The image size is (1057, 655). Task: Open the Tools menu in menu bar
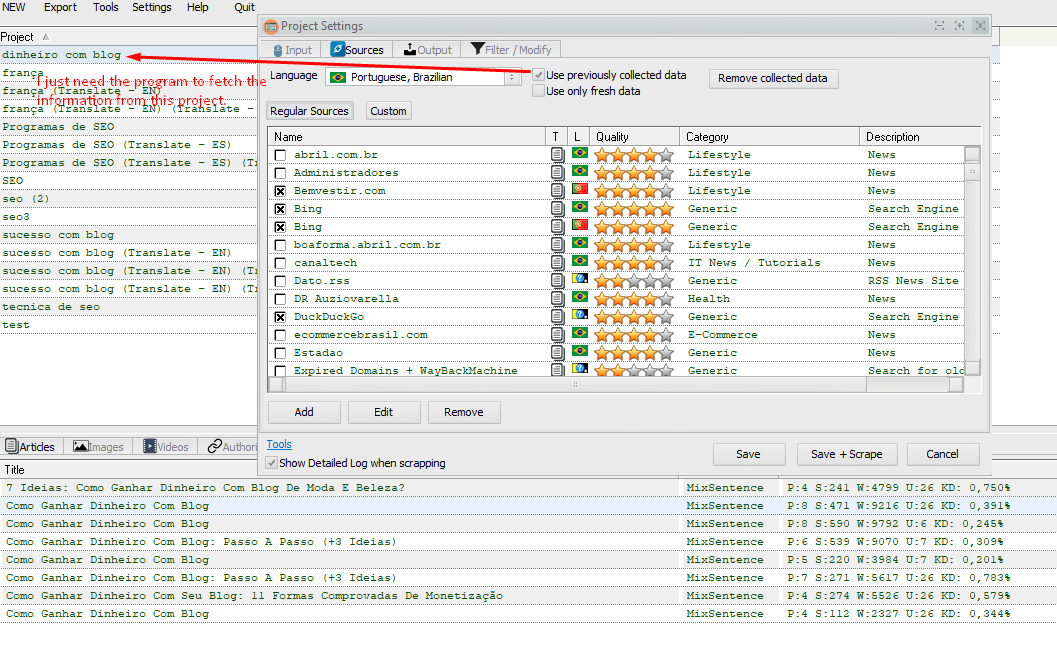[105, 7]
